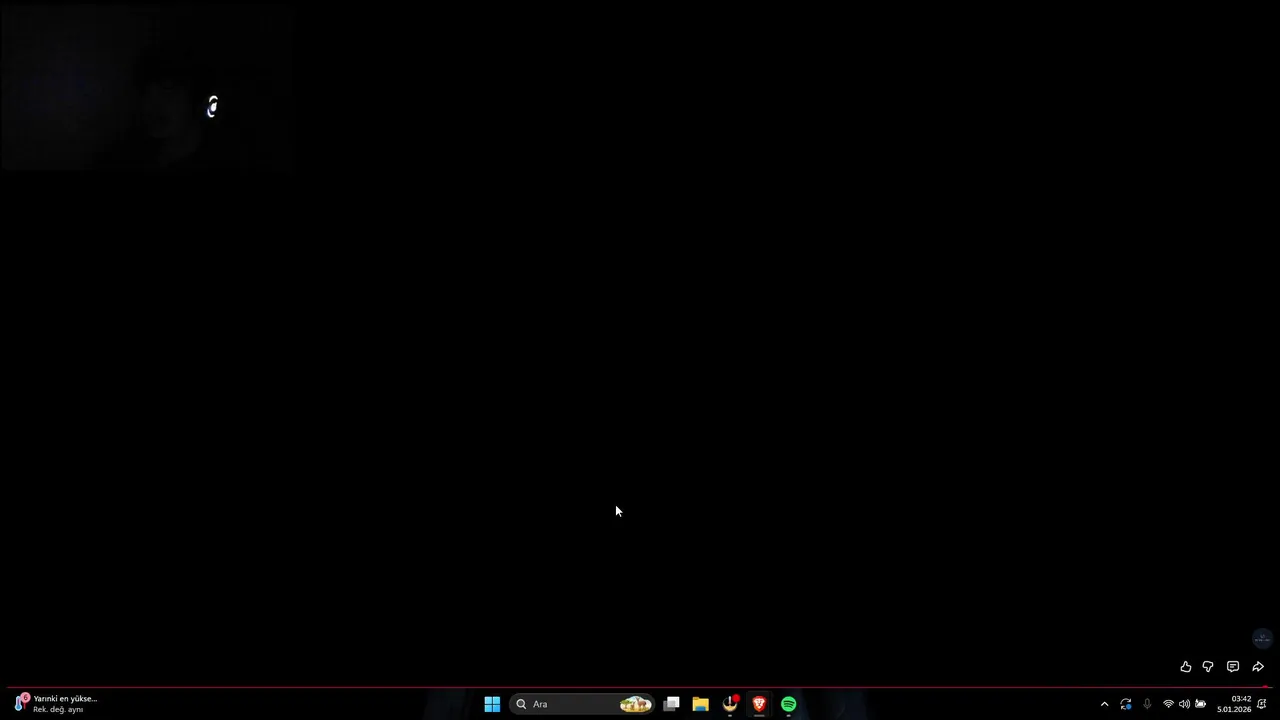Image resolution: width=1280 pixels, height=720 pixels.
Task: Click the microphone tray icon
Action: 1147,704
